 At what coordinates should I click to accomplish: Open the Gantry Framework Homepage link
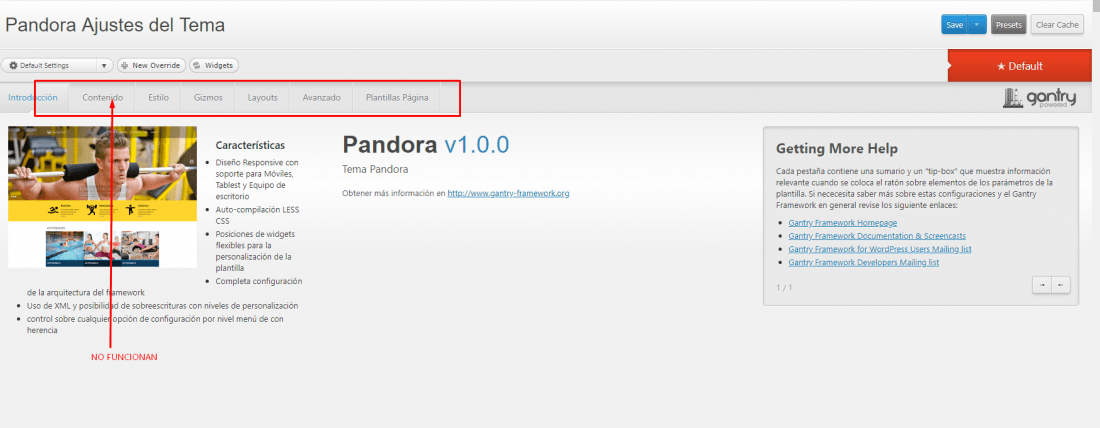843,222
